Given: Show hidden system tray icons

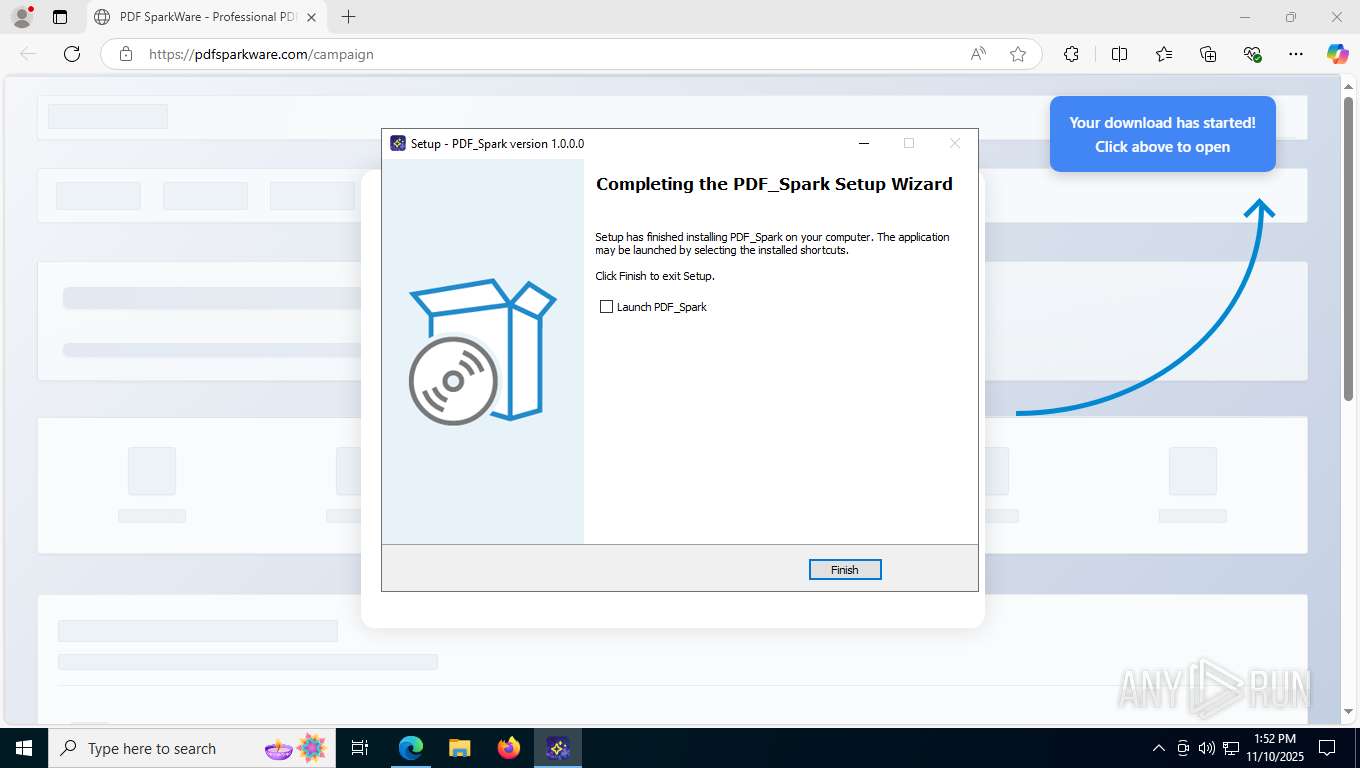Looking at the screenshot, I should pos(1159,748).
